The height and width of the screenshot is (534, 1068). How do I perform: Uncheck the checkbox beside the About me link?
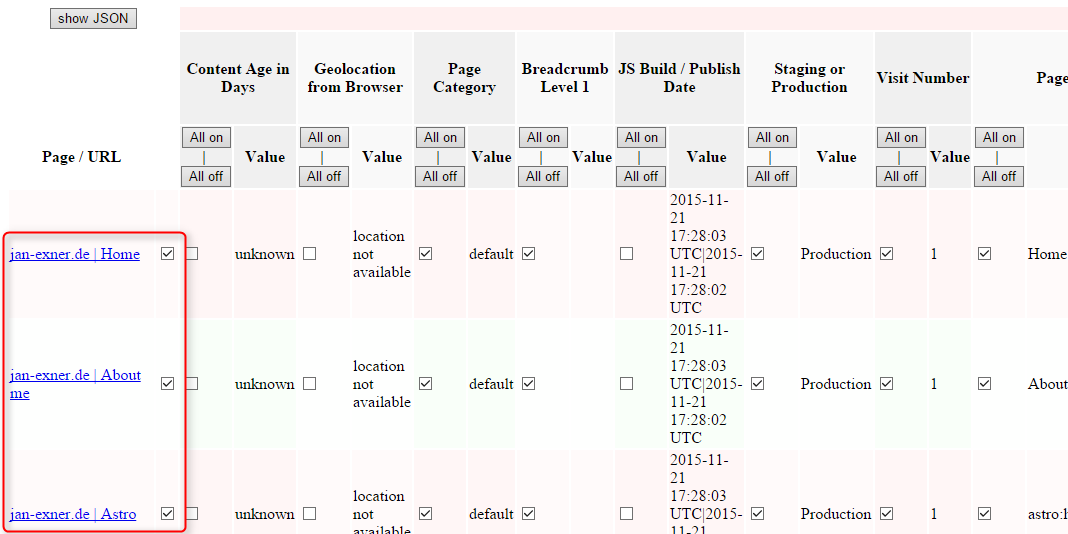click(167, 383)
